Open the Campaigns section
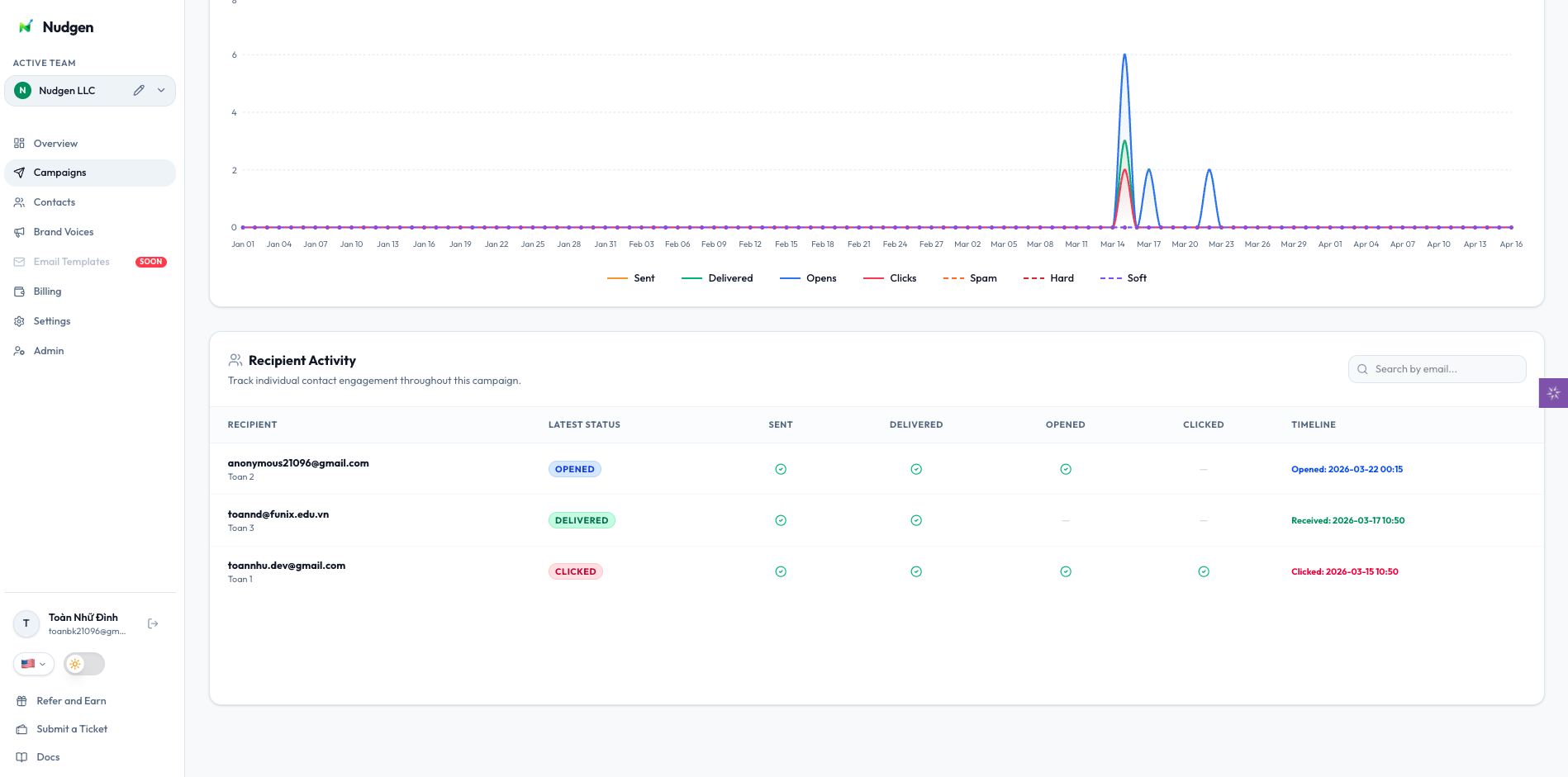Viewport: 1568px width, 777px height. click(x=59, y=173)
